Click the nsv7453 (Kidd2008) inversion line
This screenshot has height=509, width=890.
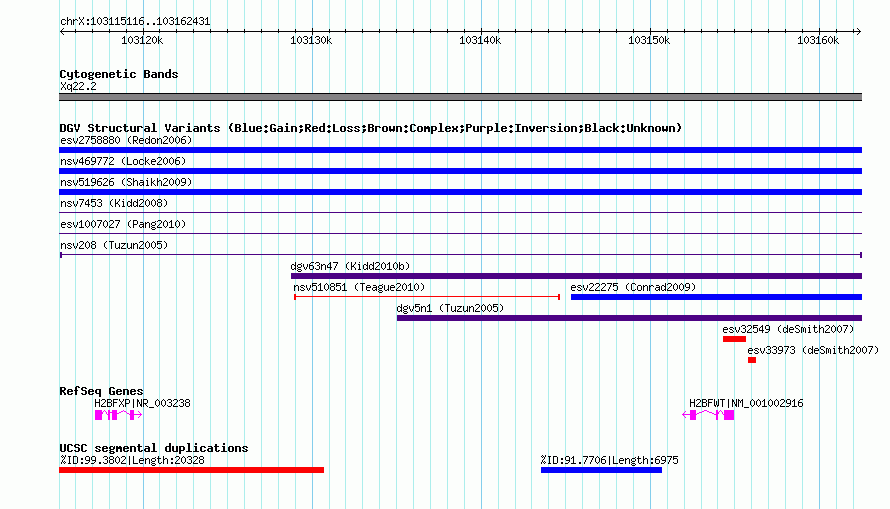tap(460, 213)
